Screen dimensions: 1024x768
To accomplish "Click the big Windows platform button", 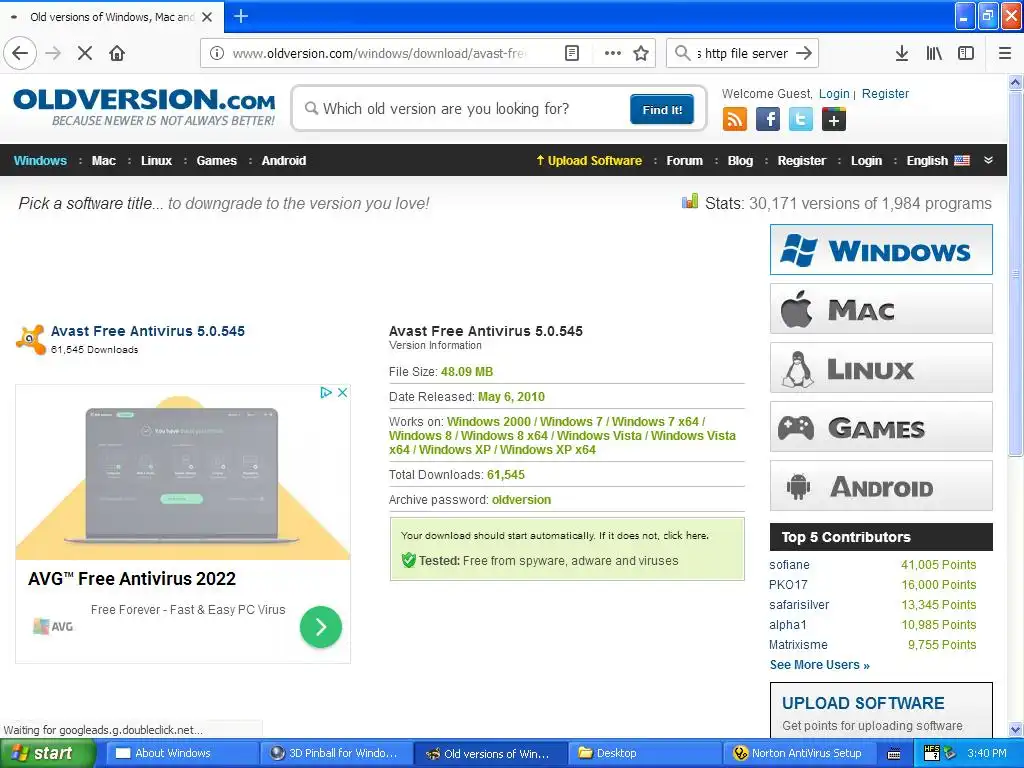I will (x=881, y=249).
